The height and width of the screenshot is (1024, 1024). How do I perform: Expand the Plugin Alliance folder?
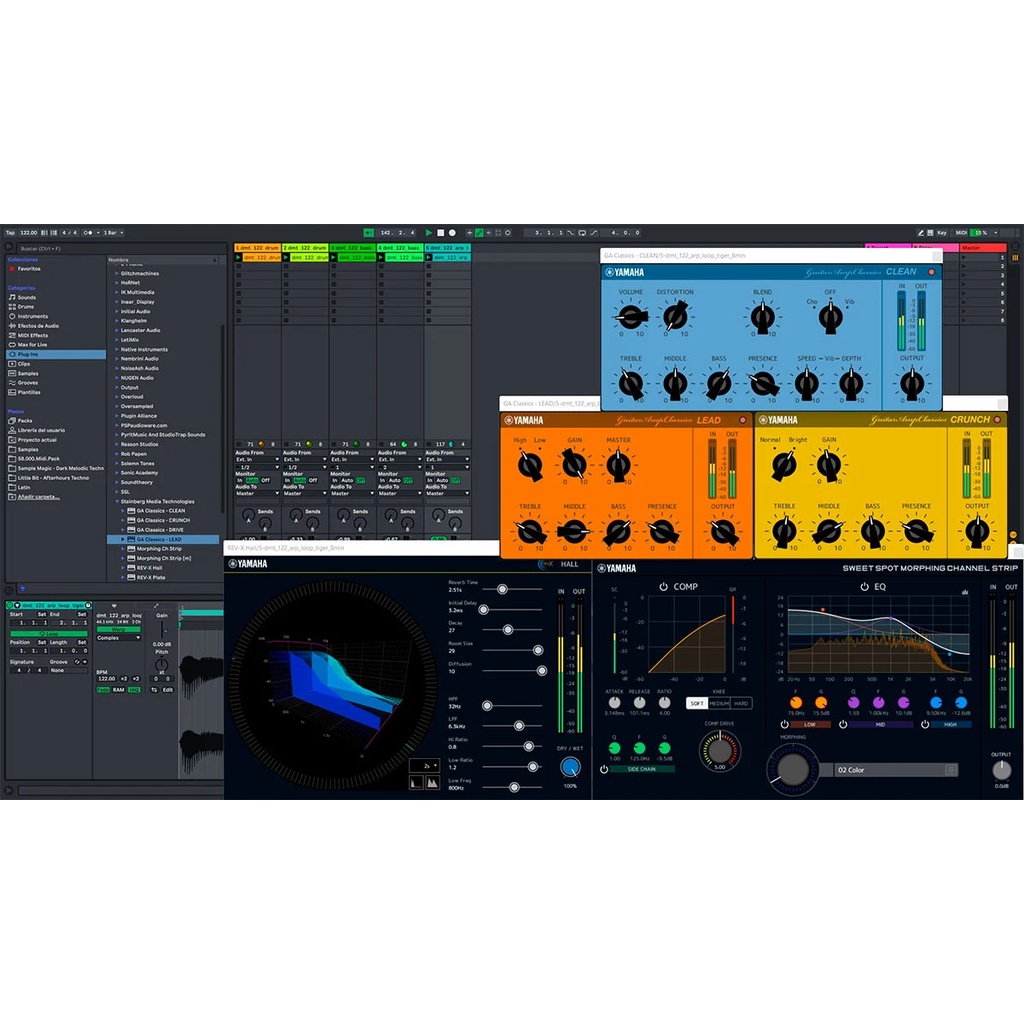(117, 416)
